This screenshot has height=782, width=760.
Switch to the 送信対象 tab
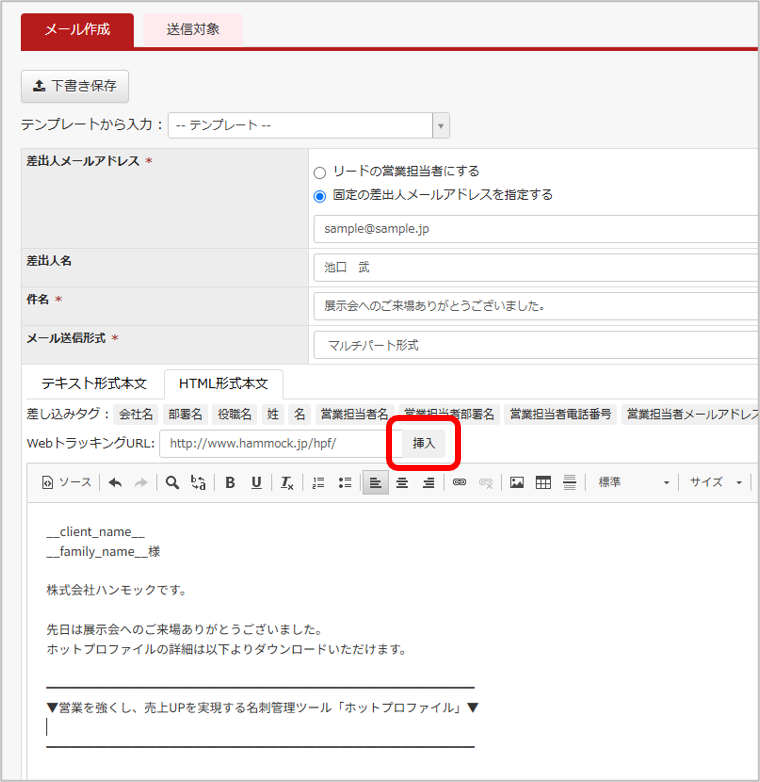click(193, 30)
